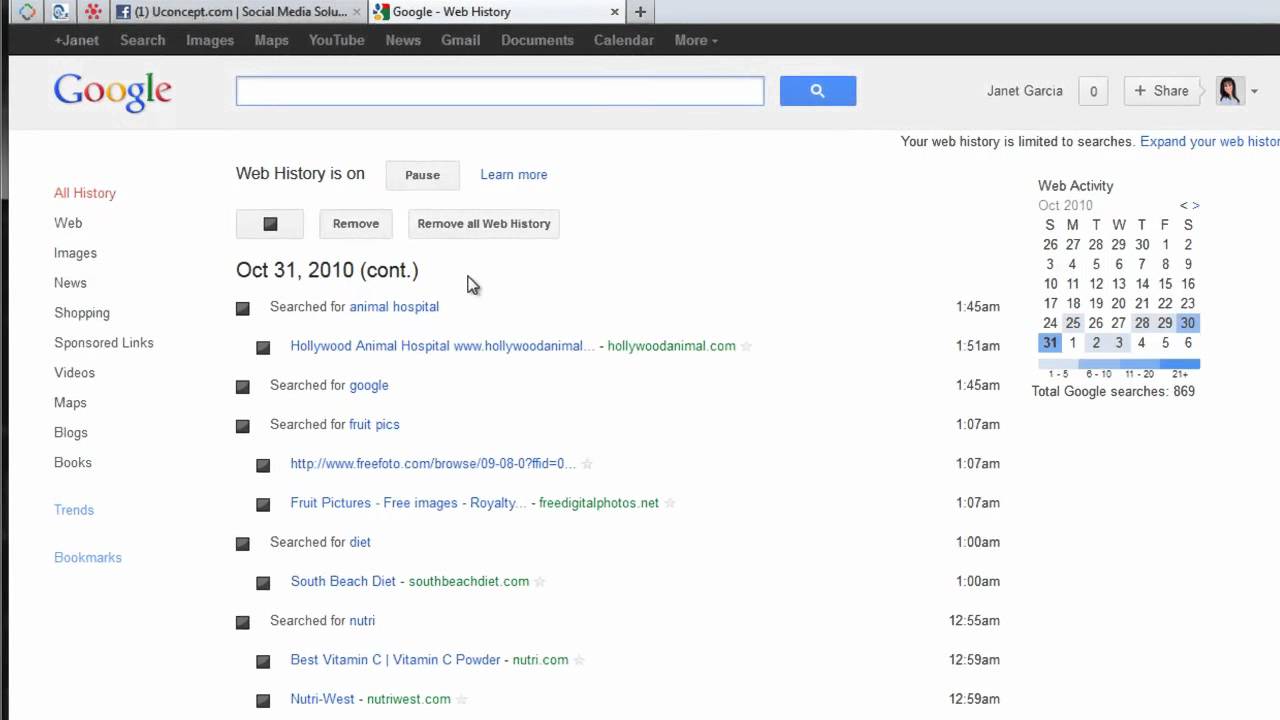1280x720 pixels.
Task: Open Calendar in the Google bar
Action: pos(624,40)
